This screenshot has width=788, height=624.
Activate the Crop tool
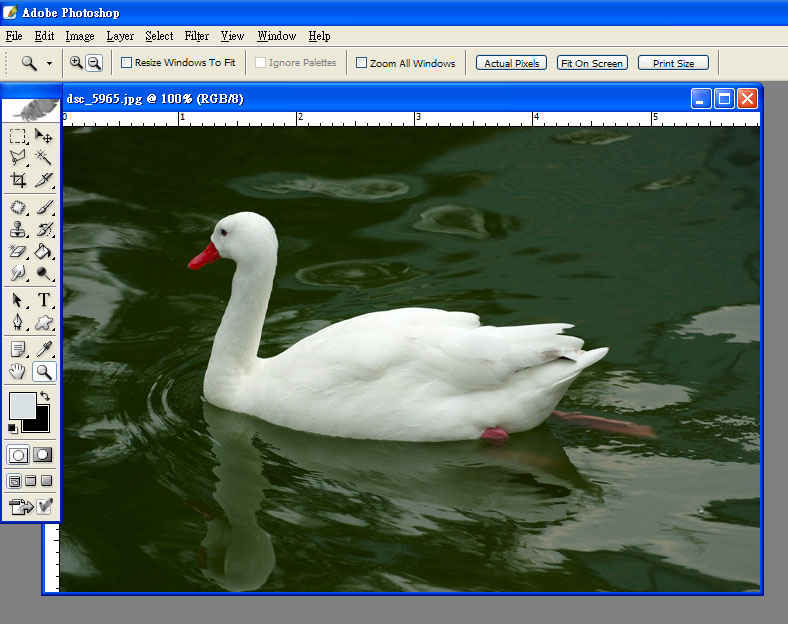coord(18,181)
